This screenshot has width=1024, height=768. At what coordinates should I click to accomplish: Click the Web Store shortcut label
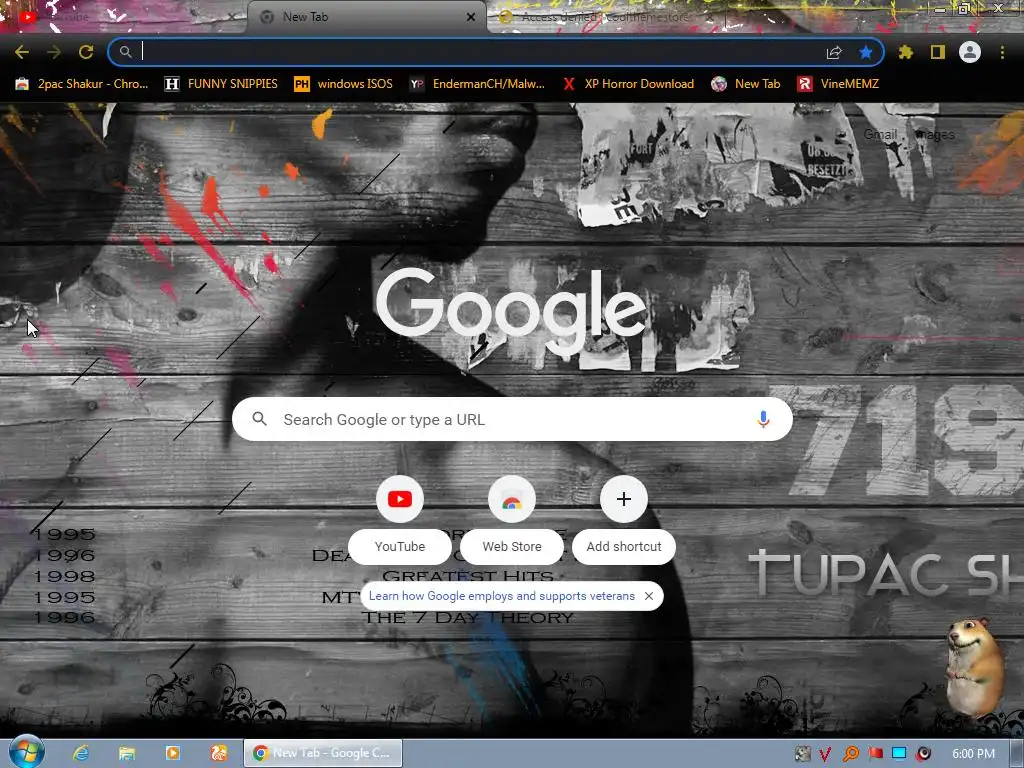pos(512,547)
